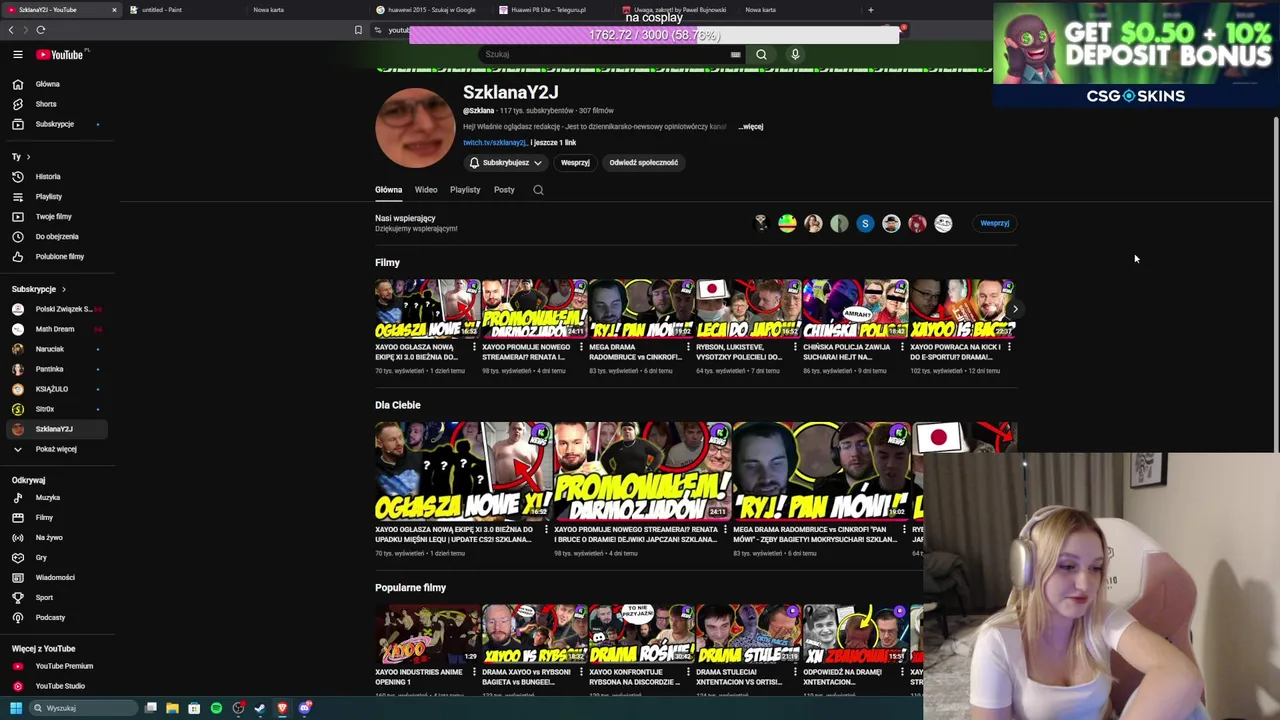1280x720 pixels.
Task: Open Subskrypcje in the sidebar
Action: 54,124
